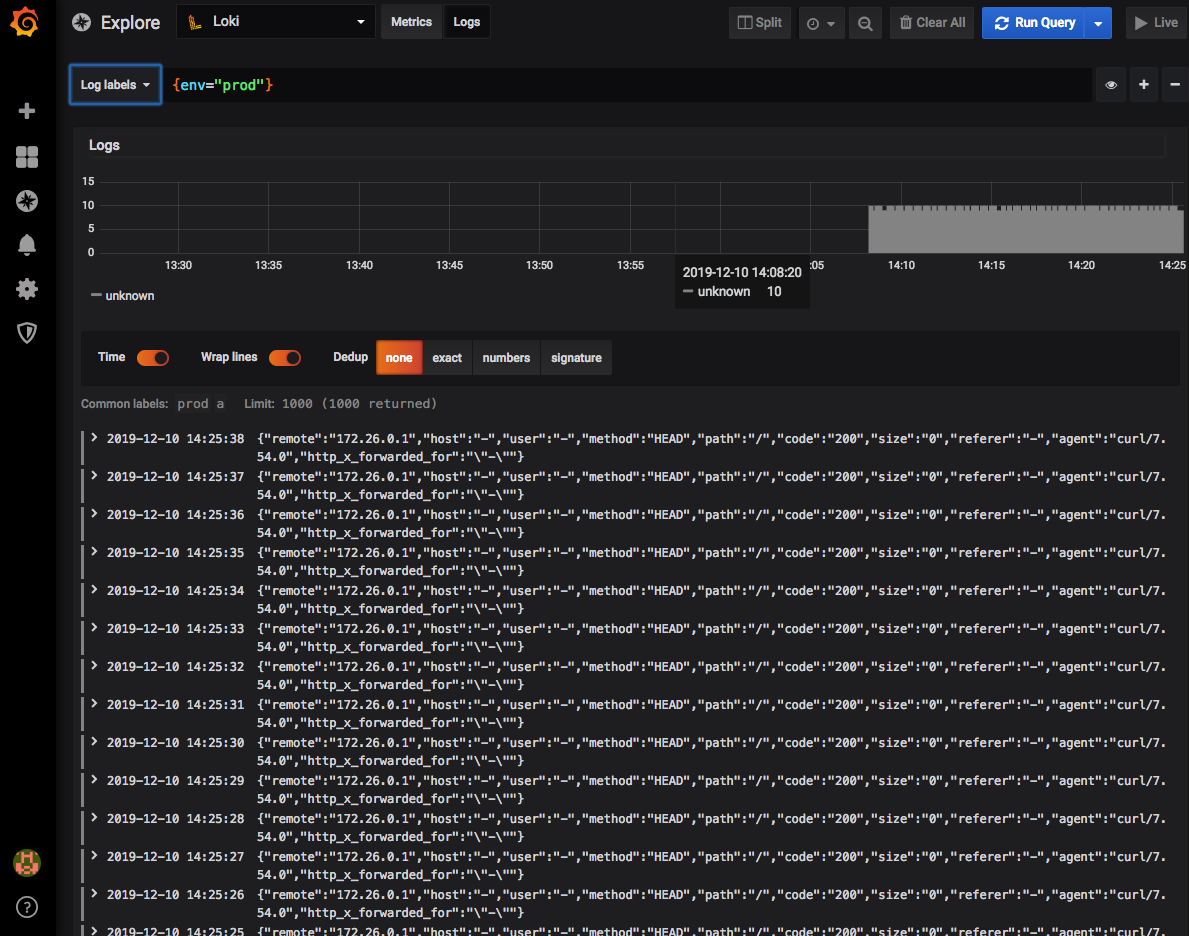This screenshot has height=936, width=1189.
Task: Click the Logs panel title
Action: pos(105,145)
